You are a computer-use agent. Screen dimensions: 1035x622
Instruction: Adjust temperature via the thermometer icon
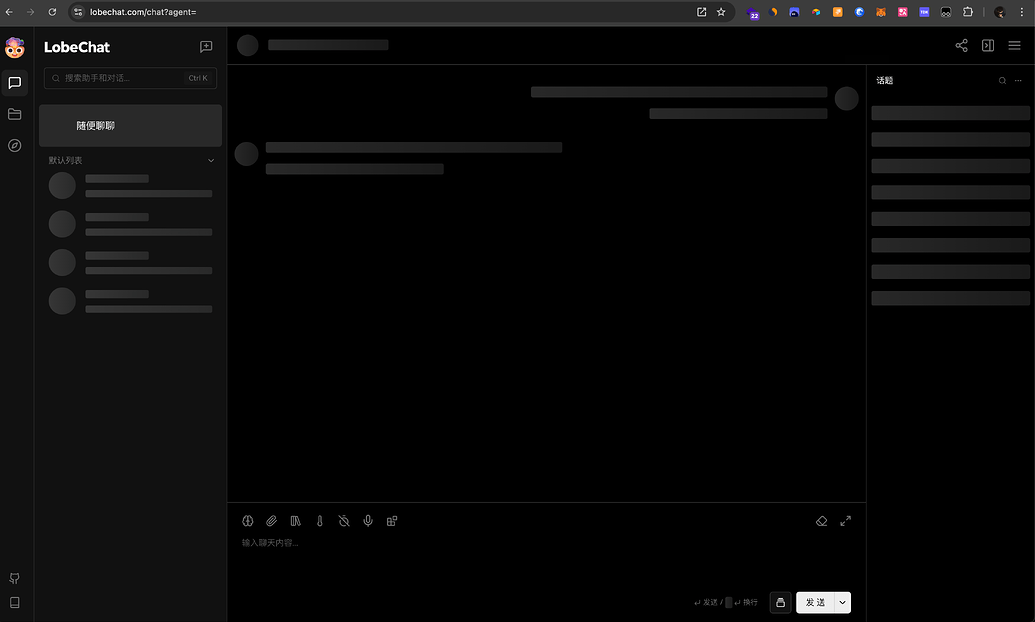(x=319, y=521)
